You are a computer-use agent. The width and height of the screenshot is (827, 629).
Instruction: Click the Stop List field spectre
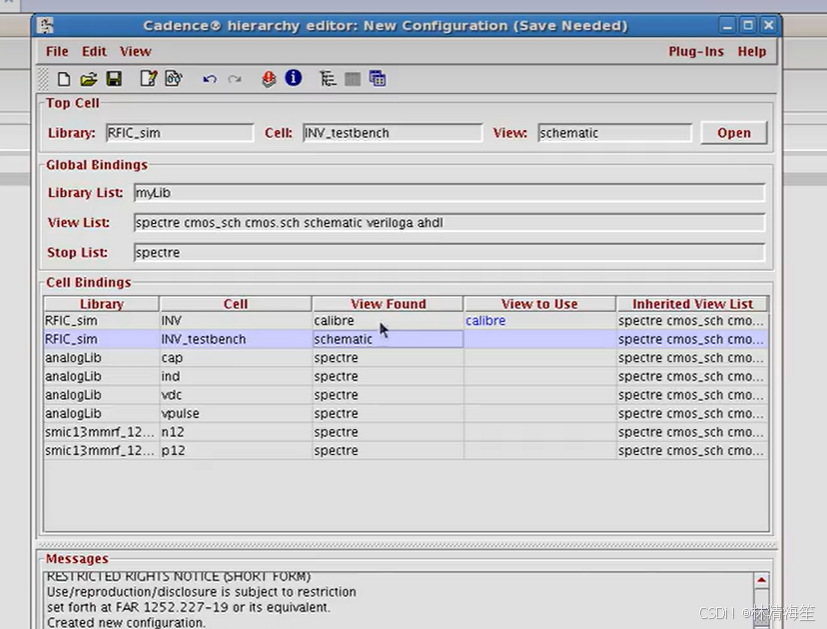pyautogui.click(x=449, y=253)
